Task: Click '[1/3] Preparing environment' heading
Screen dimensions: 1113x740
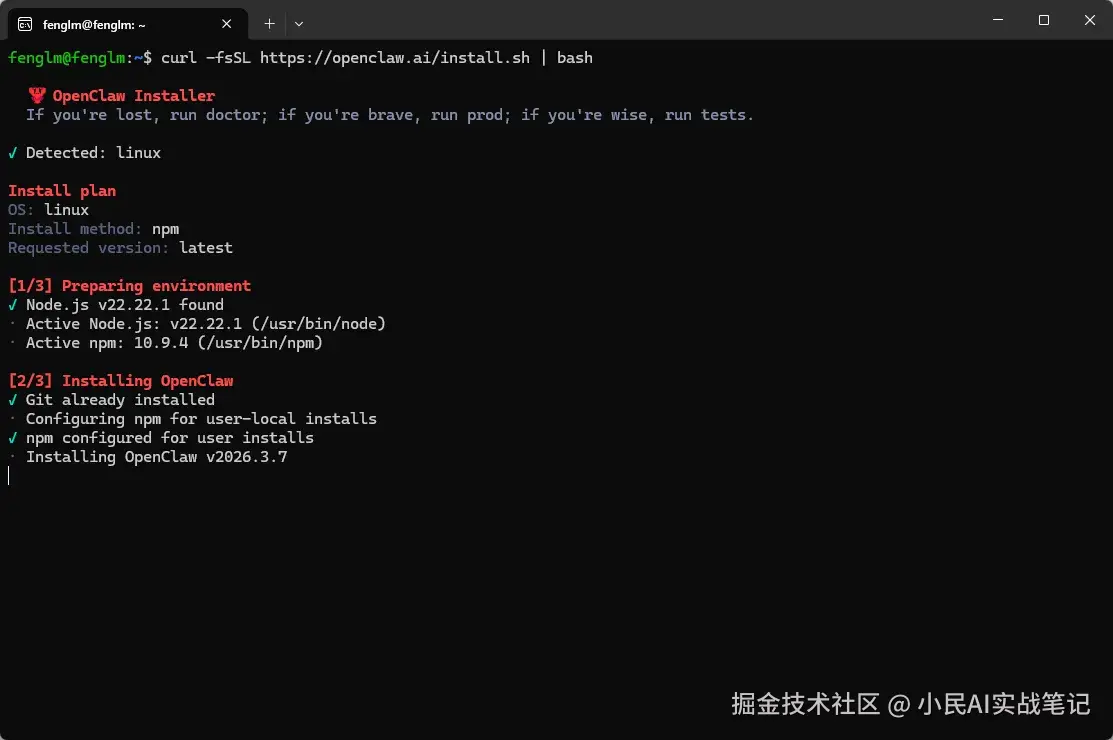Action: tap(129, 286)
